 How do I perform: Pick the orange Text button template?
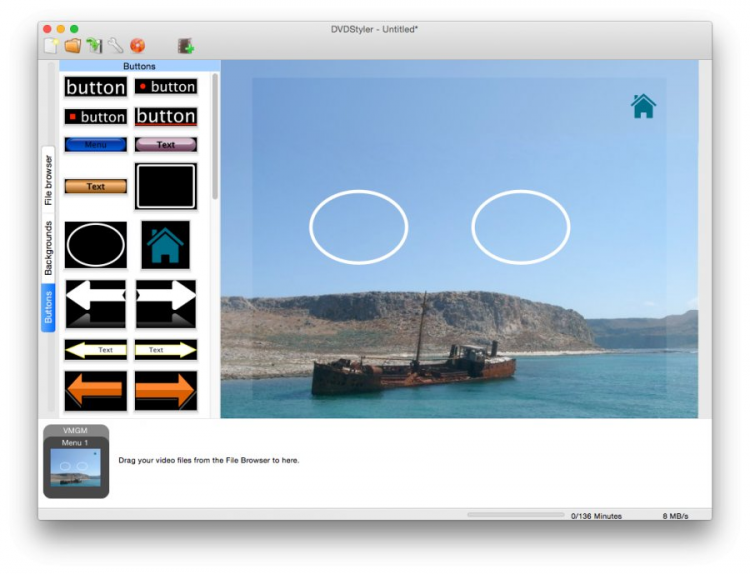96,187
